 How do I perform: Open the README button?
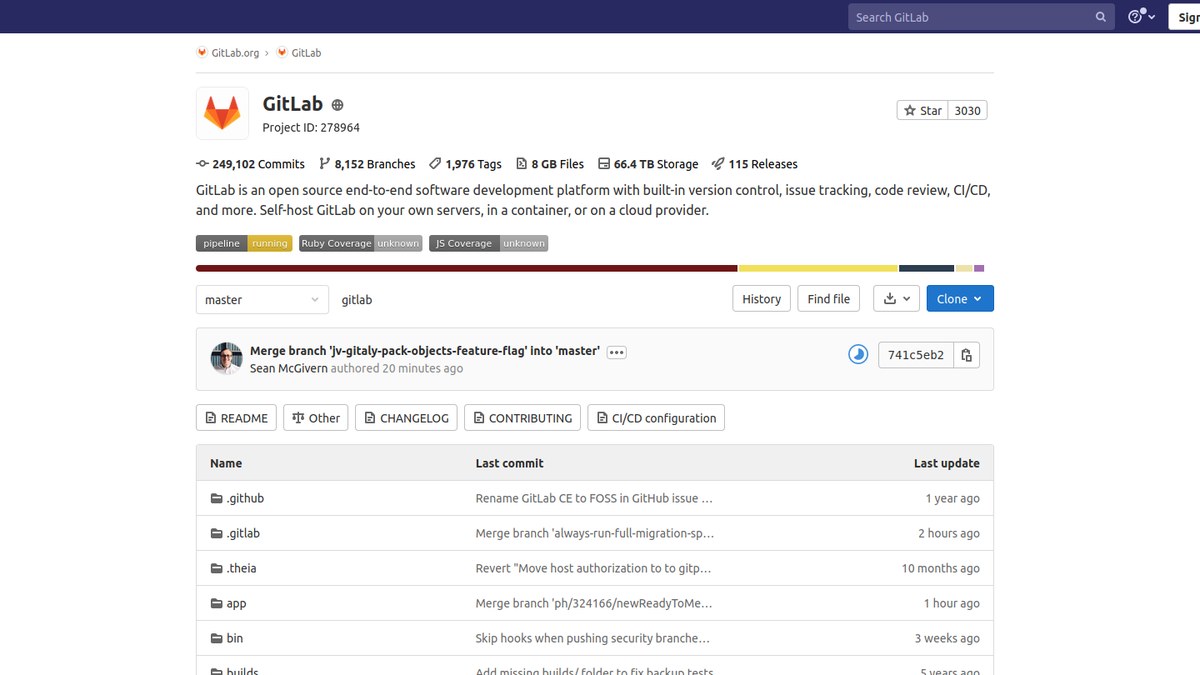point(236,418)
